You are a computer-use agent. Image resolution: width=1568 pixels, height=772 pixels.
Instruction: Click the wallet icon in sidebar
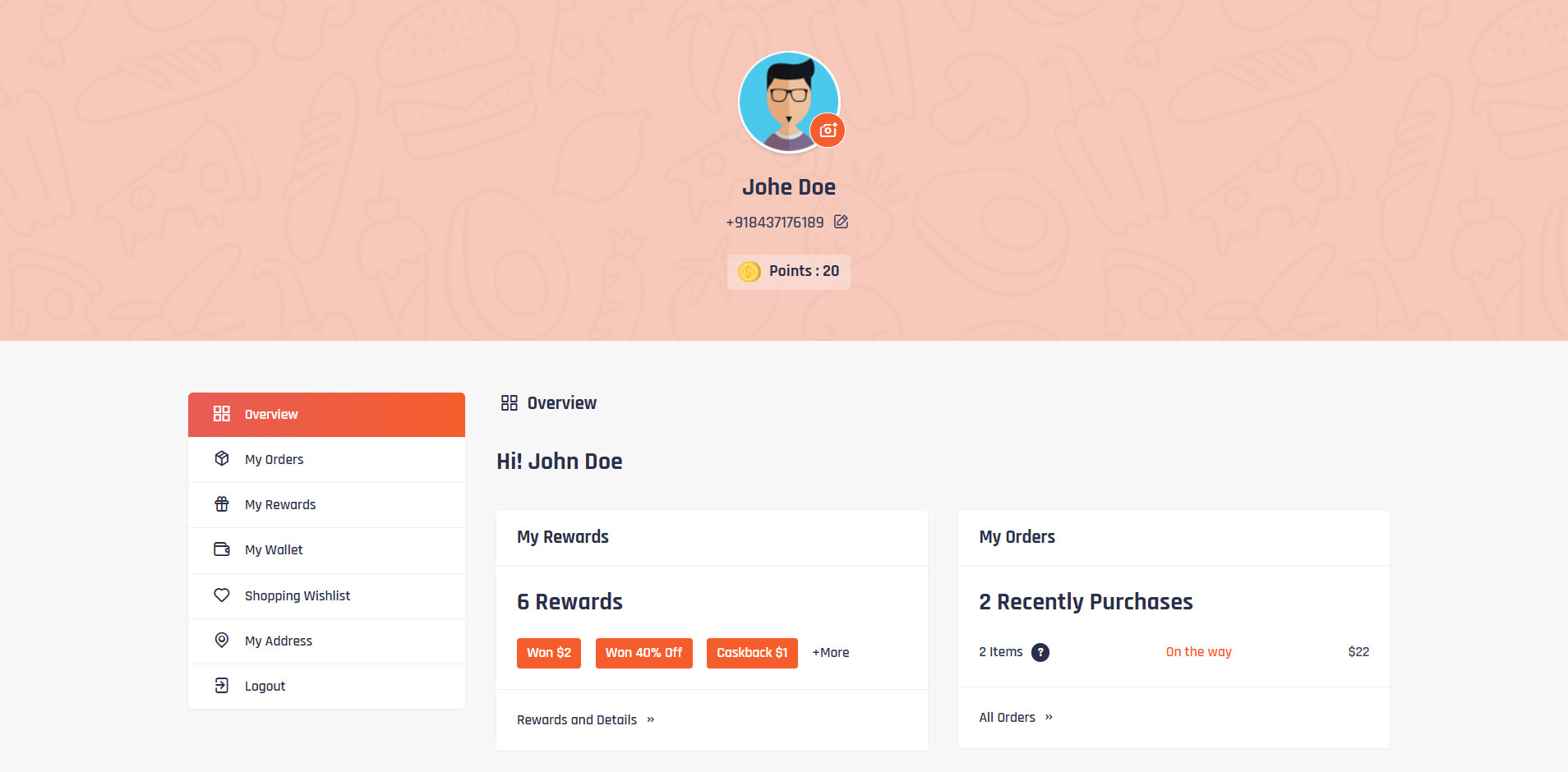coord(222,549)
